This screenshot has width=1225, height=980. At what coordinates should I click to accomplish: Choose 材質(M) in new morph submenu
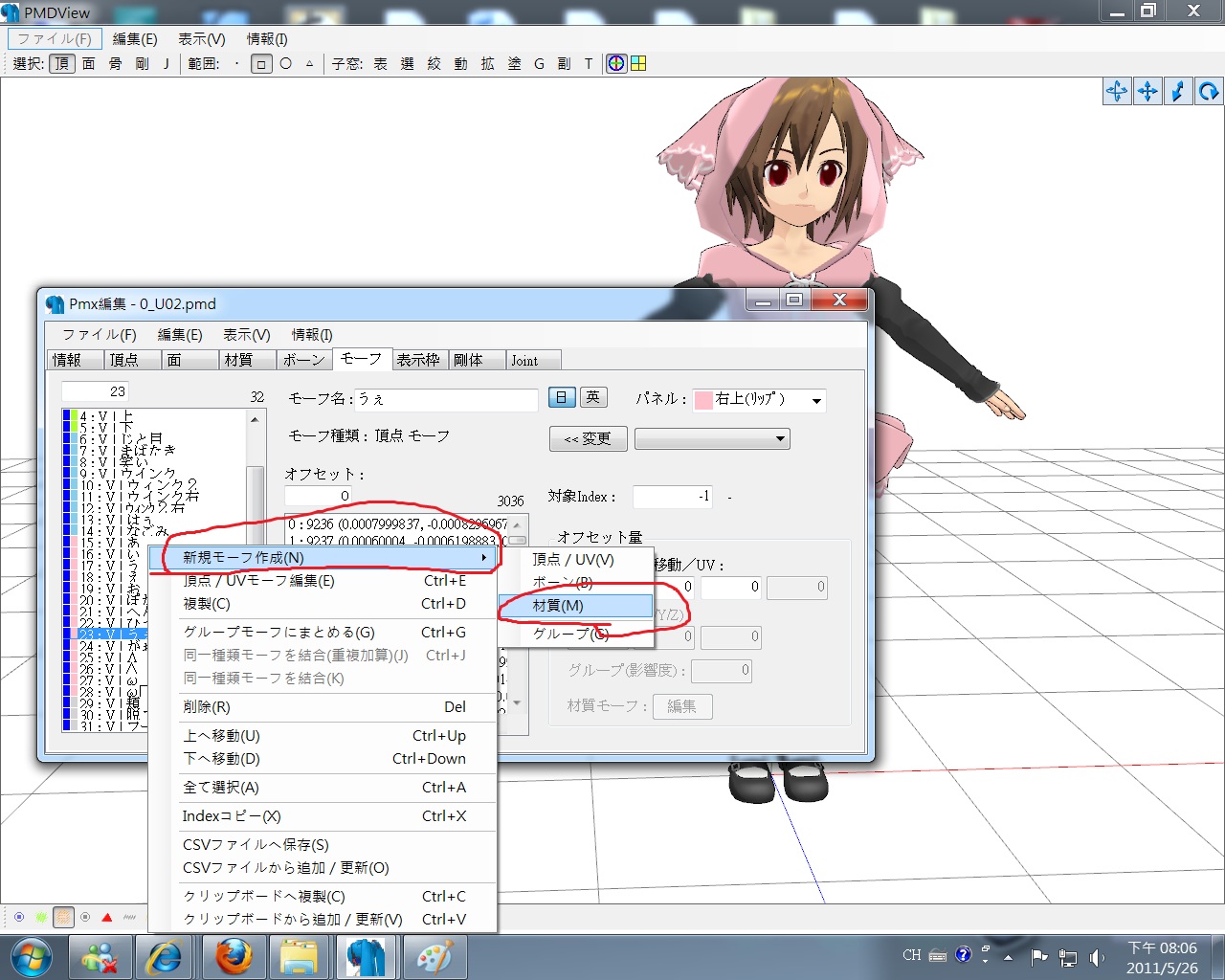click(576, 606)
